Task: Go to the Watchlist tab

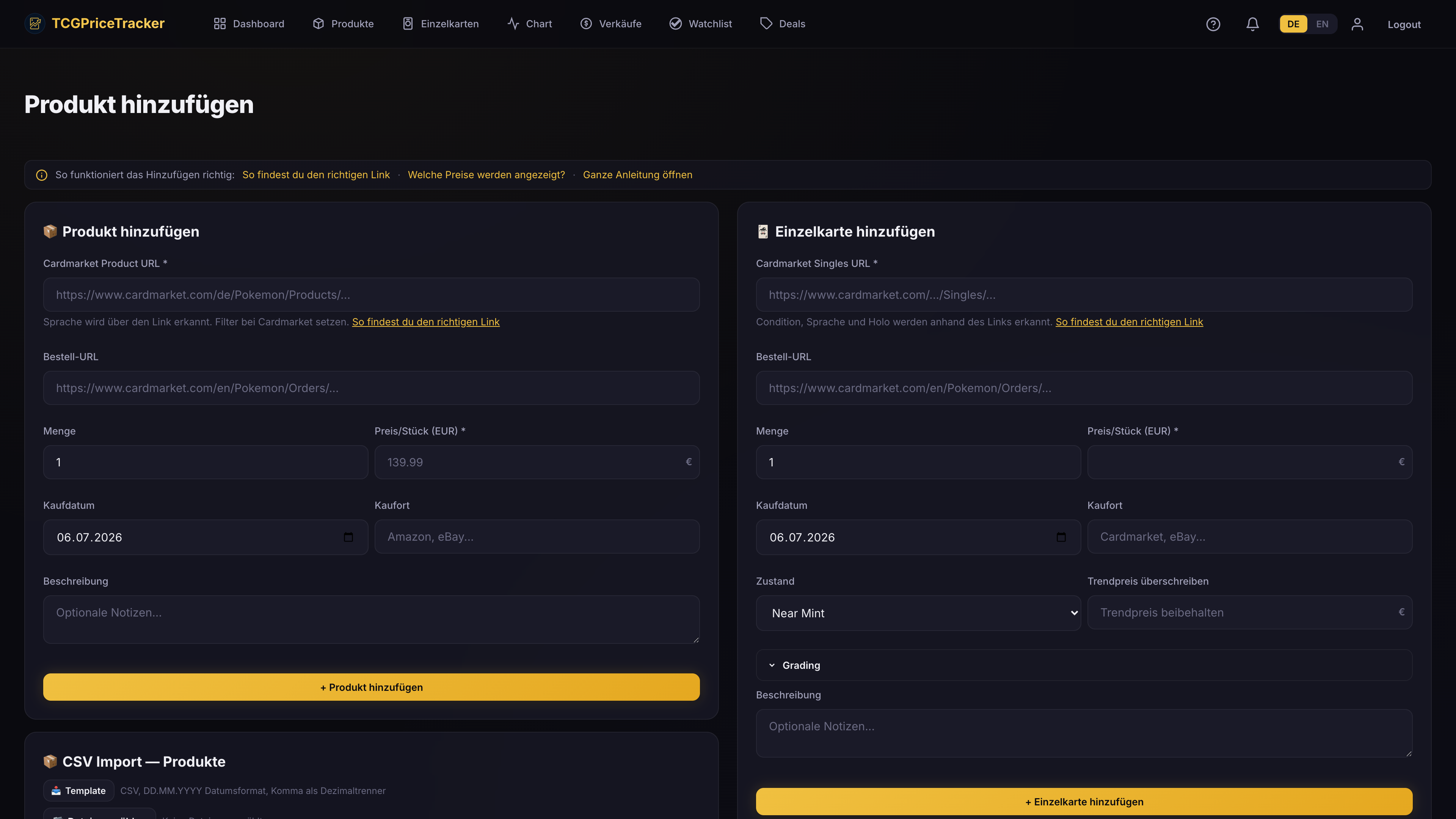Action: click(700, 24)
